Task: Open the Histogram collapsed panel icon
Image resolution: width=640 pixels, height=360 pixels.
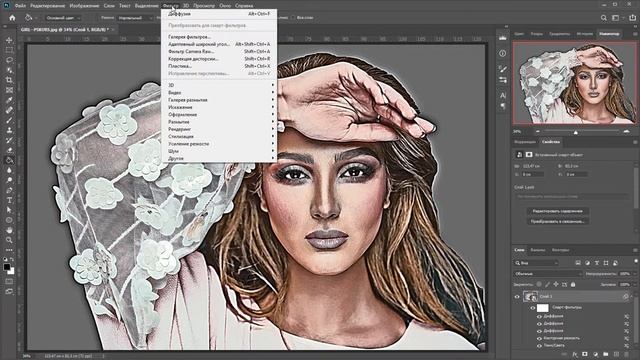Action: click(503, 38)
